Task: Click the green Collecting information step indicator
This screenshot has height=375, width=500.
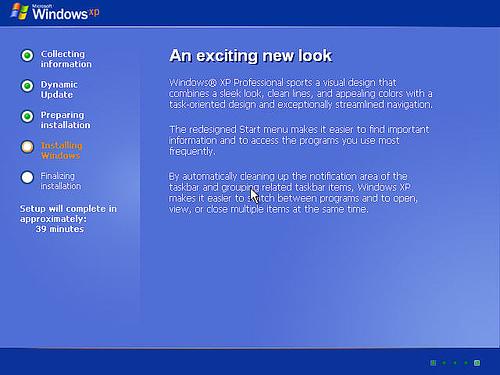Action: pos(27,55)
